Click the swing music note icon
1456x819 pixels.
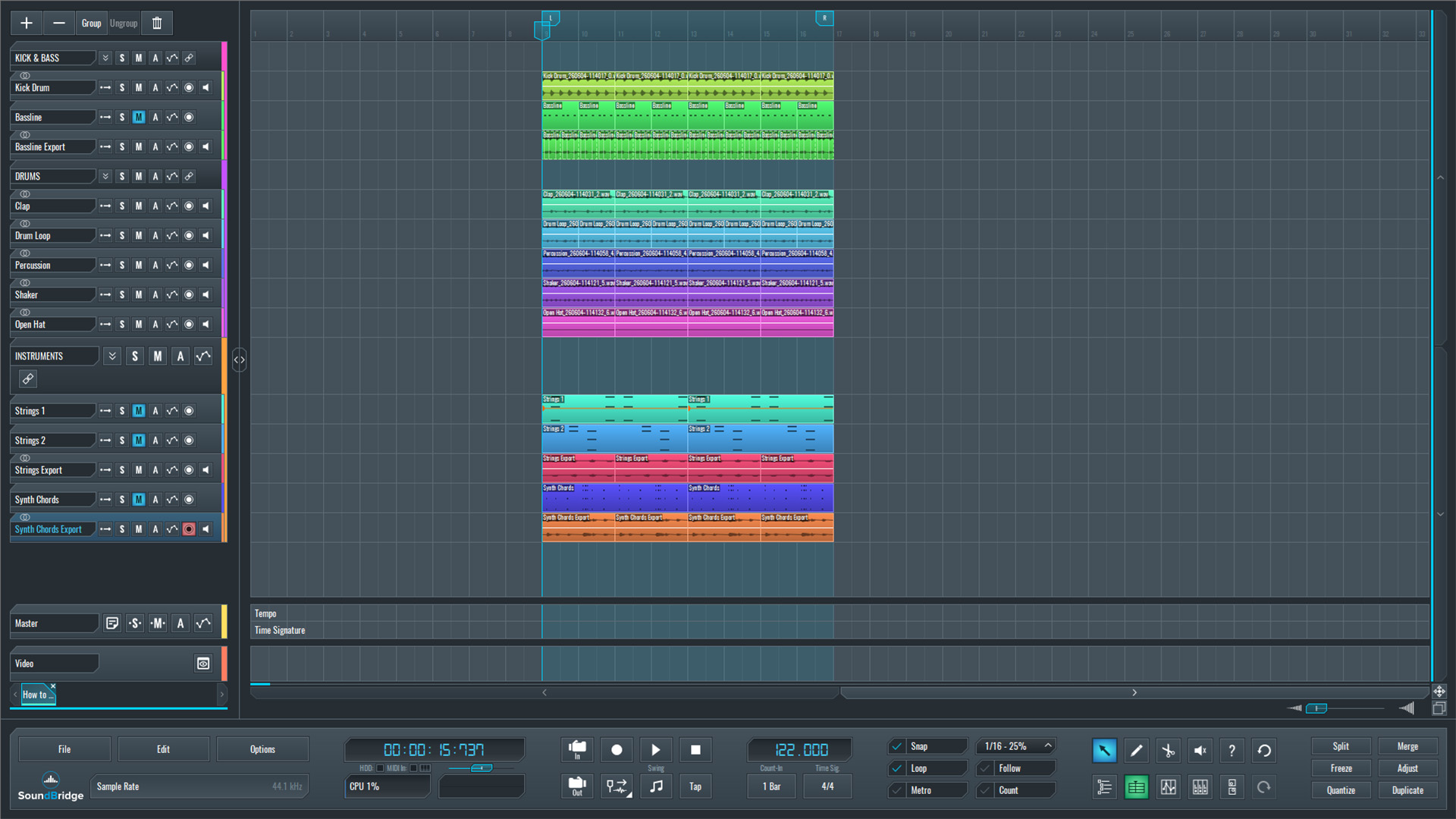[x=656, y=786]
